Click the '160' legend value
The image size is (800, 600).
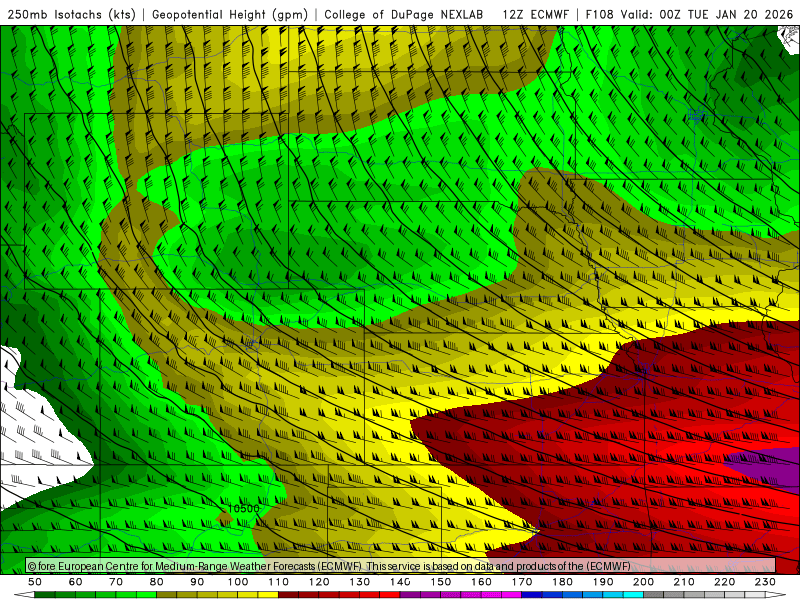click(481, 582)
